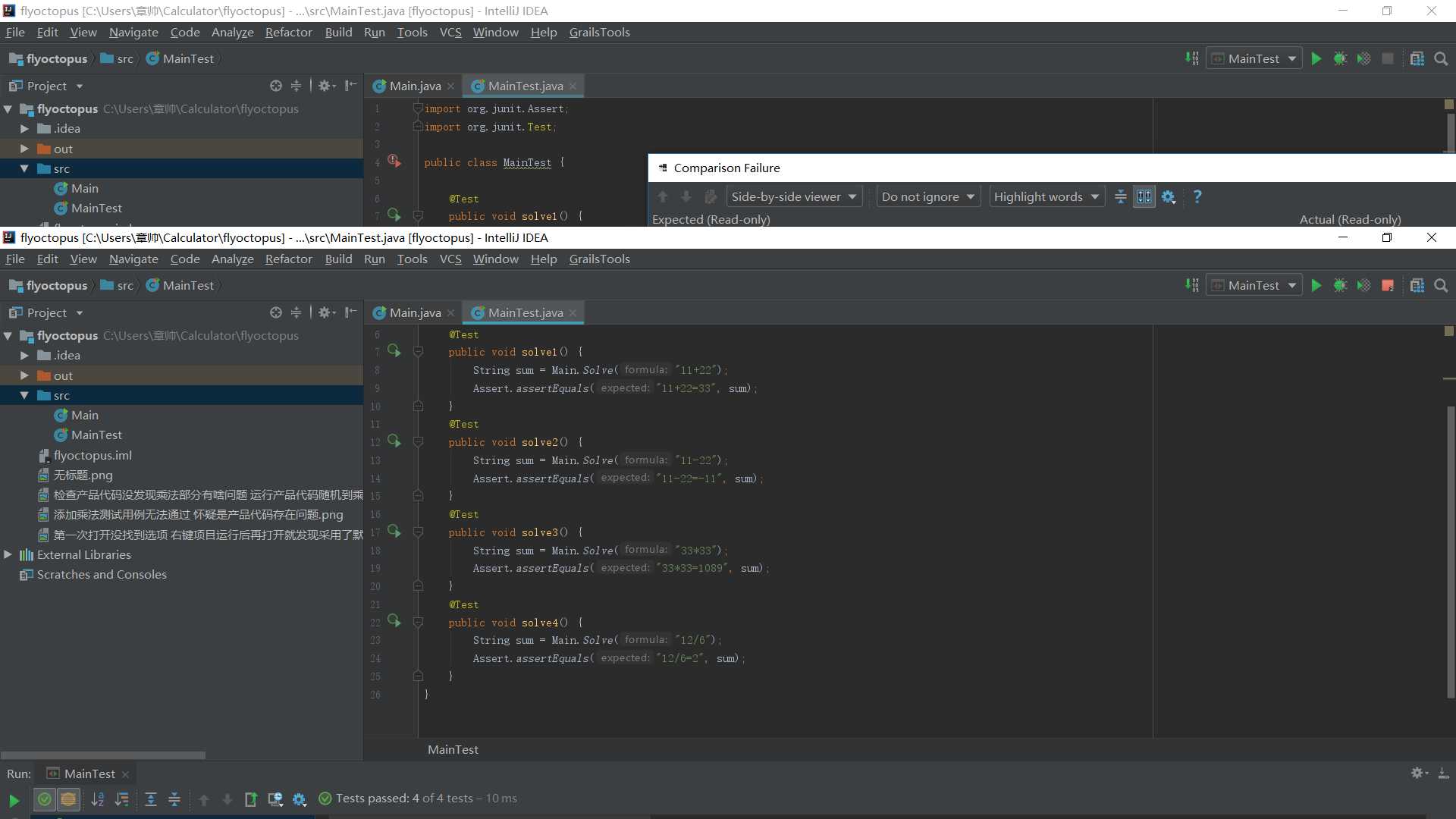Click Build Project icon in front window
Image resolution: width=1456 pixels, height=819 pixels.
[x=1192, y=285]
